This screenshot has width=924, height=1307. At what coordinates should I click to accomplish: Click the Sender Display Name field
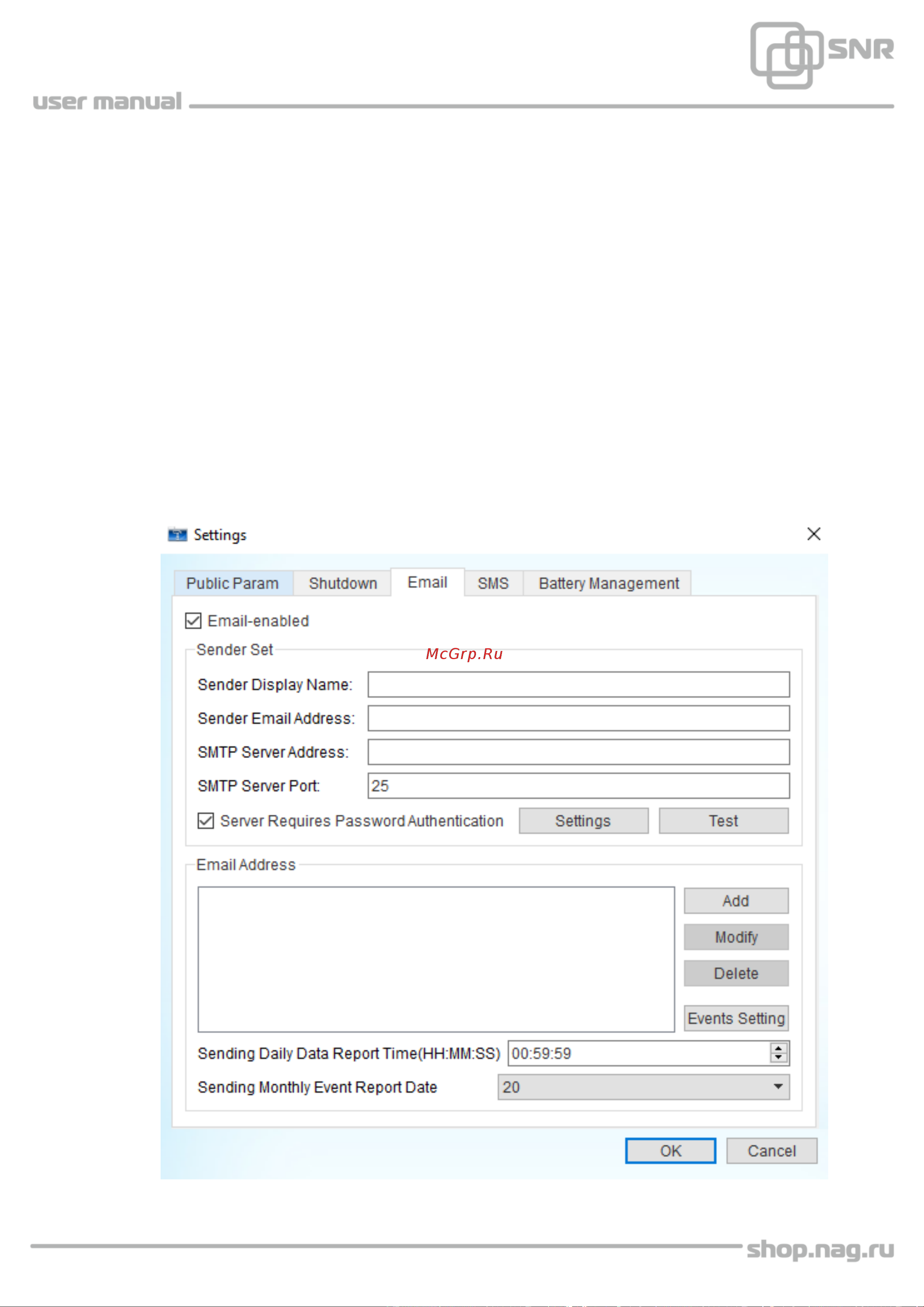point(578,684)
